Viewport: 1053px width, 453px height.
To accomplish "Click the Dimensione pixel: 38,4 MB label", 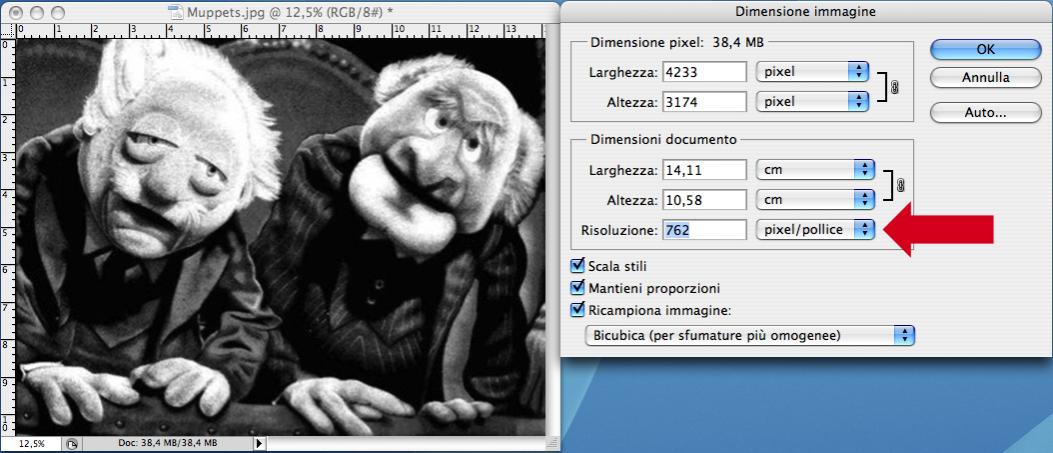I will click(x=677, y=42).
